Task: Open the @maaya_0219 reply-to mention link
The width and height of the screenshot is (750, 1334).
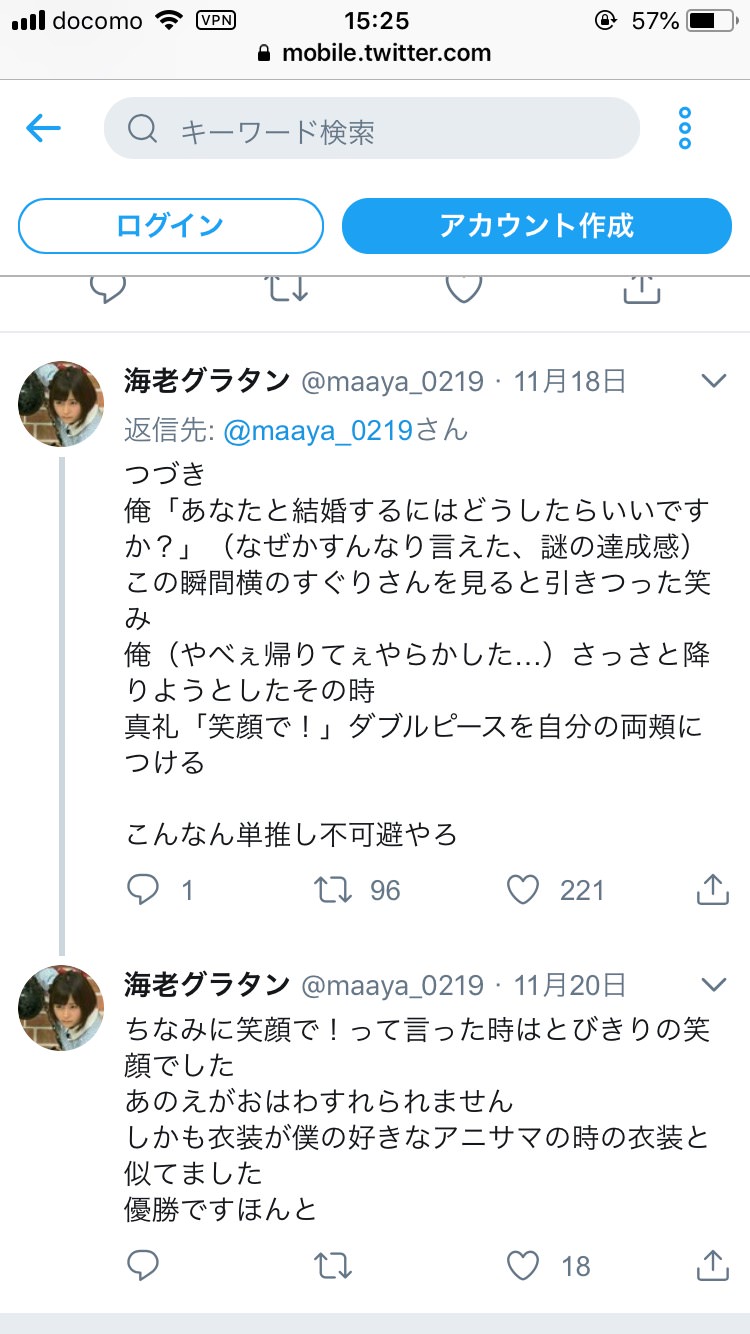Action: point(318,430)
